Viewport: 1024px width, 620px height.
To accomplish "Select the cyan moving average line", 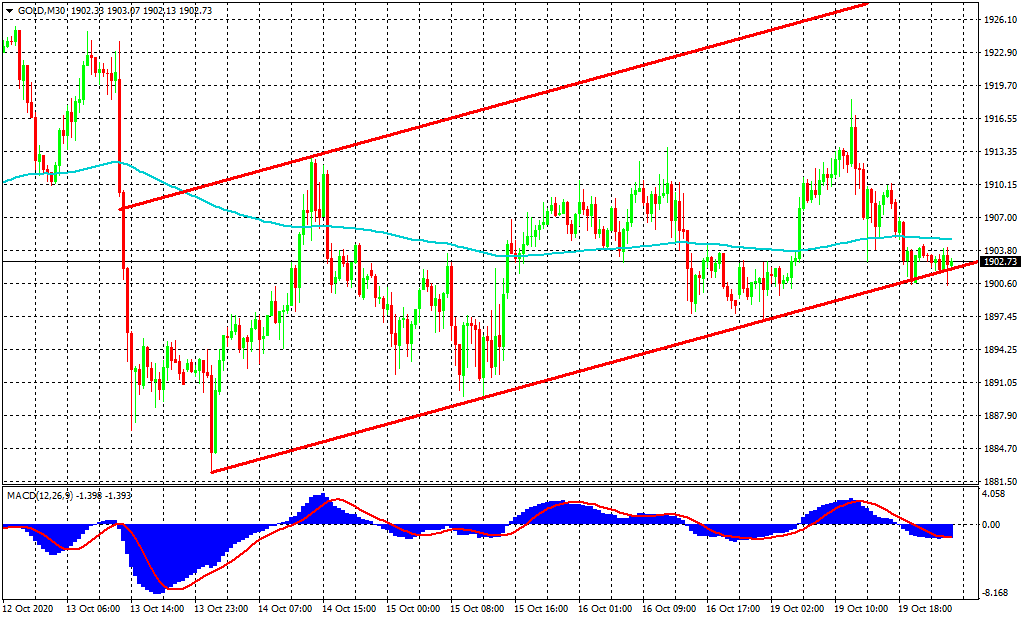I will (x=400, y=236).
